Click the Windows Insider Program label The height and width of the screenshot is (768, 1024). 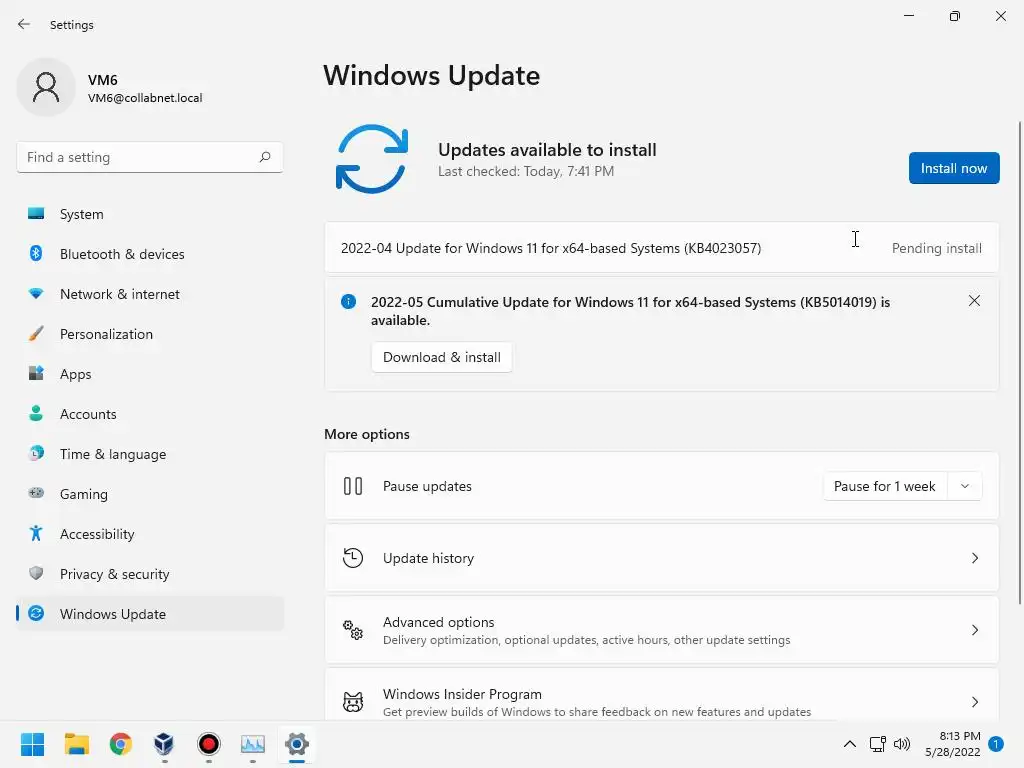click(x=462, y=694)
